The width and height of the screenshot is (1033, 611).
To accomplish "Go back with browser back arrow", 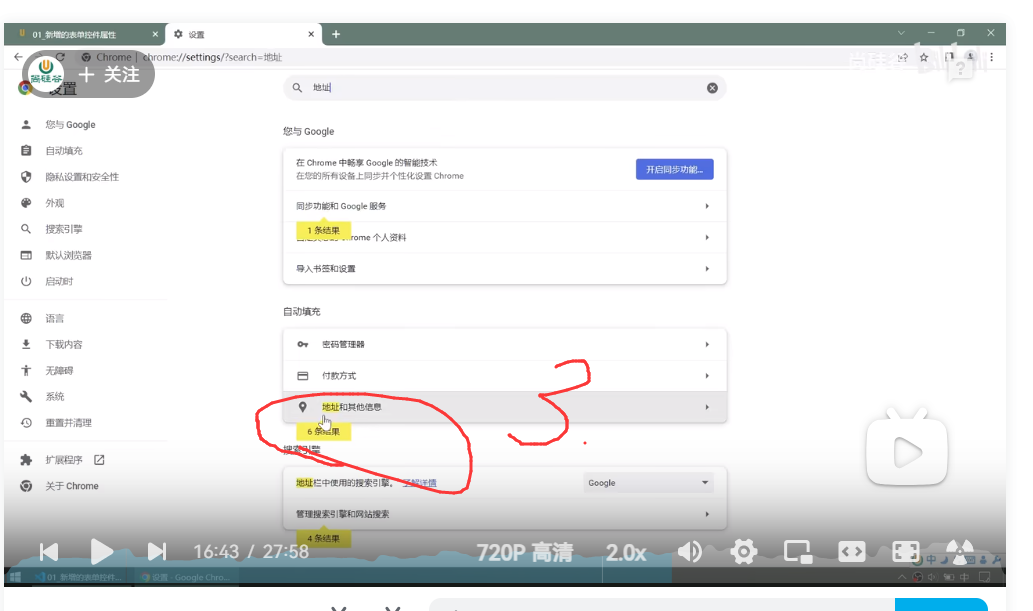I will [18, 57].
